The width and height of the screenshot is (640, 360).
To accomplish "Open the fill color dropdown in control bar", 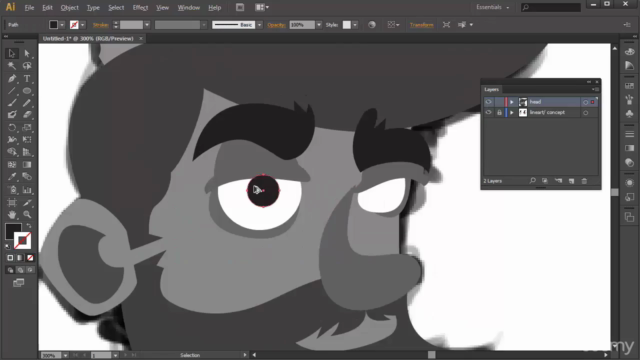I will tap(62, 25).
